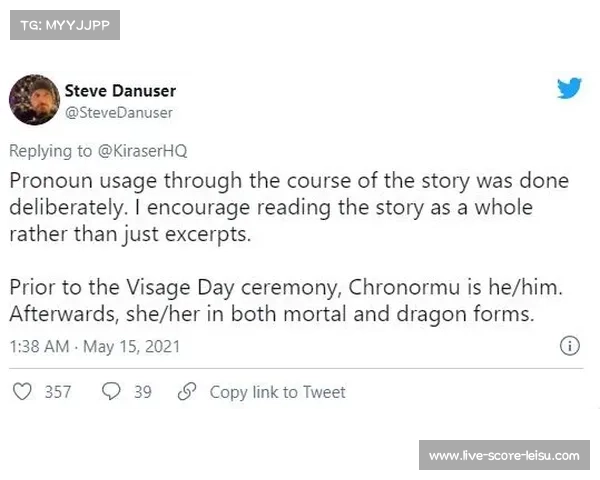Screen dimensions: 600x480
Task: Click the Replying to label
Action: (52, 151)
